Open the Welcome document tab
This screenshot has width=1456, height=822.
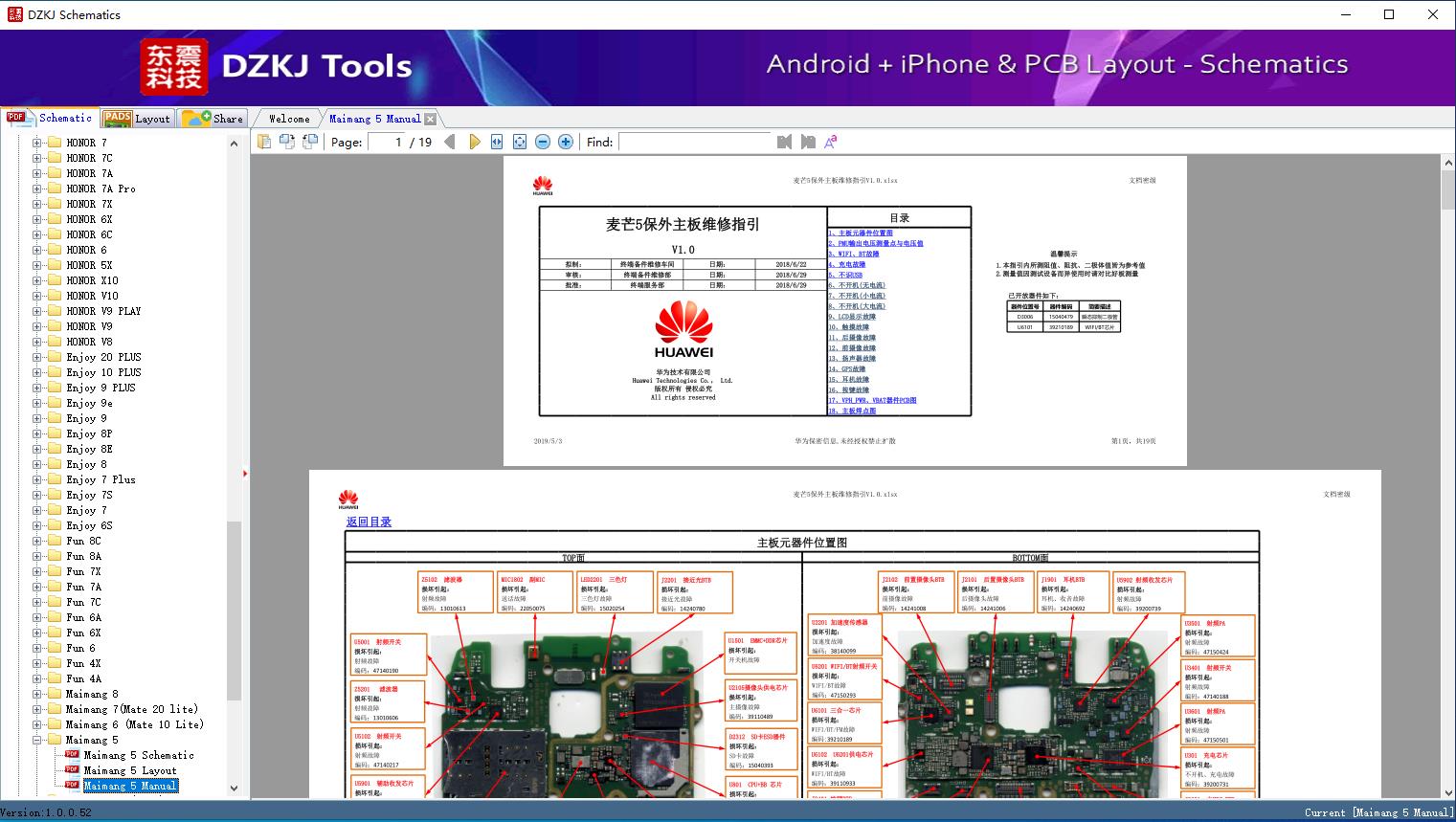pyautogui.click(x=289, y=119)
